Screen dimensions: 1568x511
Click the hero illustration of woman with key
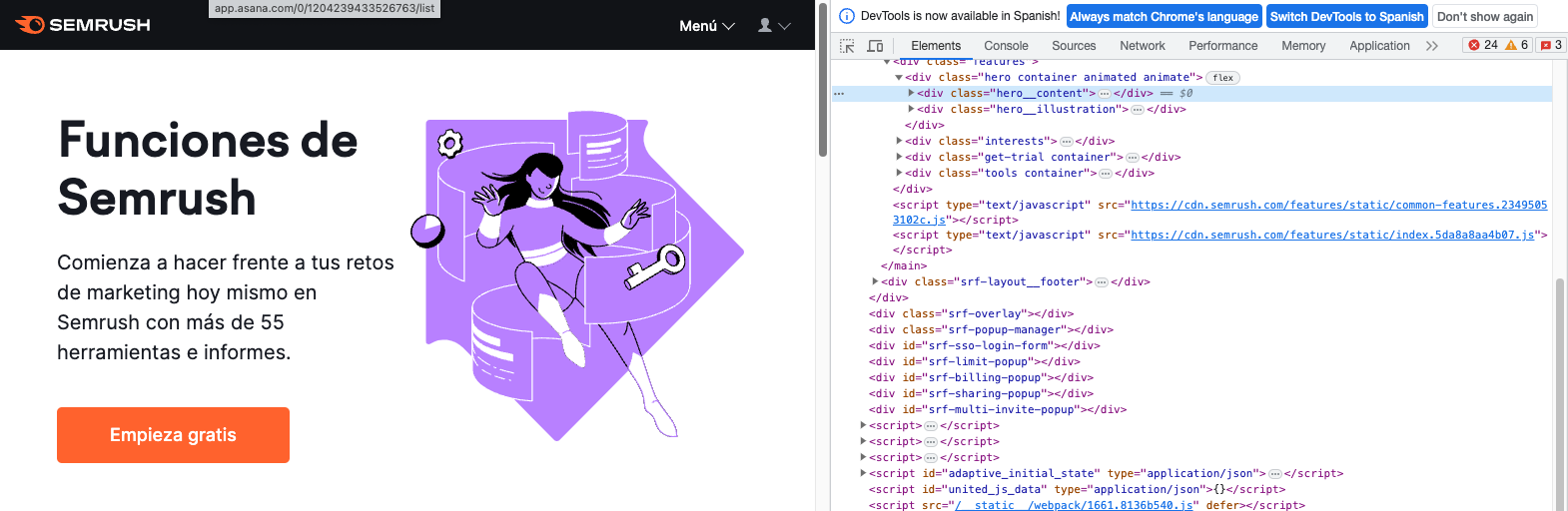[579, 276]
